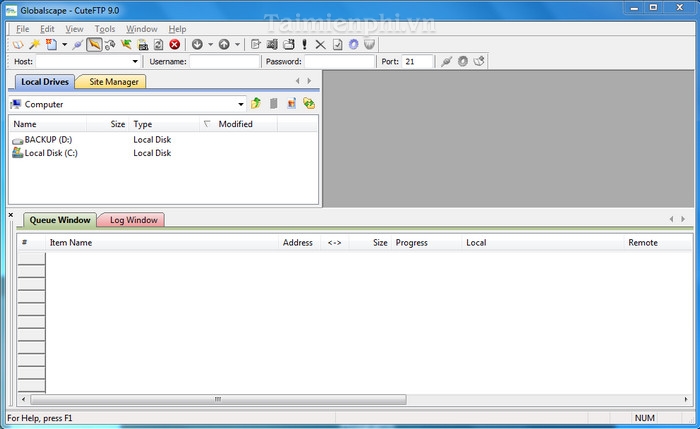Image resolution: width=700 pixels, height=429 pixels.
Task: Open the Tools menu
Action: coord(105,29)
